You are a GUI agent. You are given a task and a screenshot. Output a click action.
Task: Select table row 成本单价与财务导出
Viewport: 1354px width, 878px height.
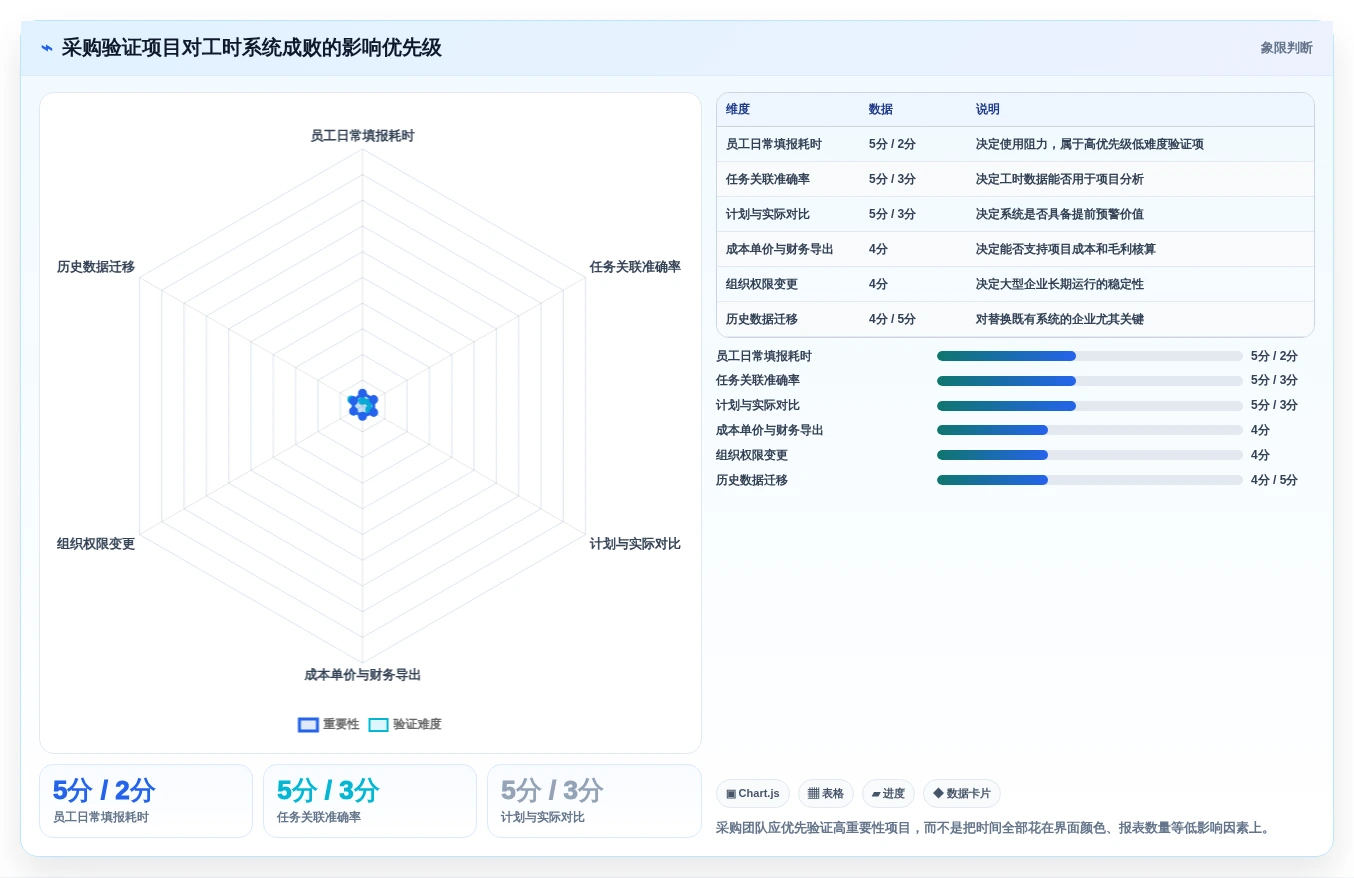(x=1015, y=249)
